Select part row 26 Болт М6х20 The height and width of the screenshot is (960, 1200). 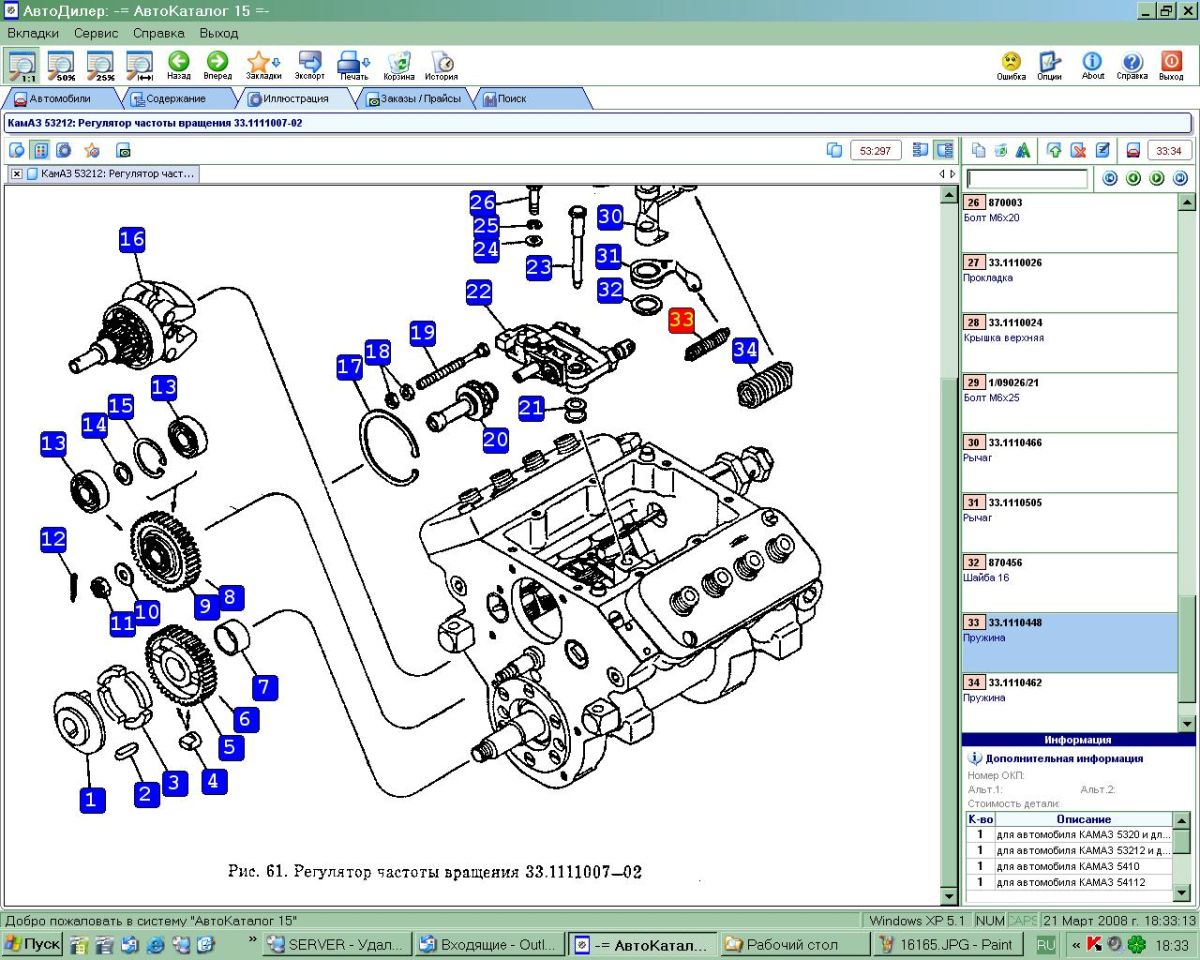pyautogui.click(x=1070, y=222)
